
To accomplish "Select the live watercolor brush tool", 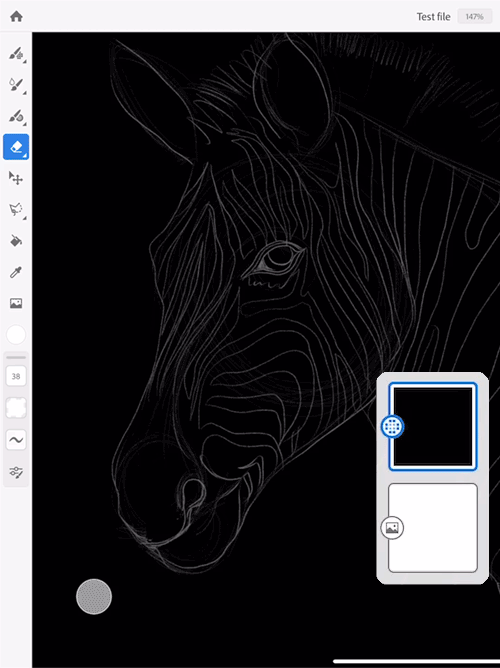I will click(16, 85).
